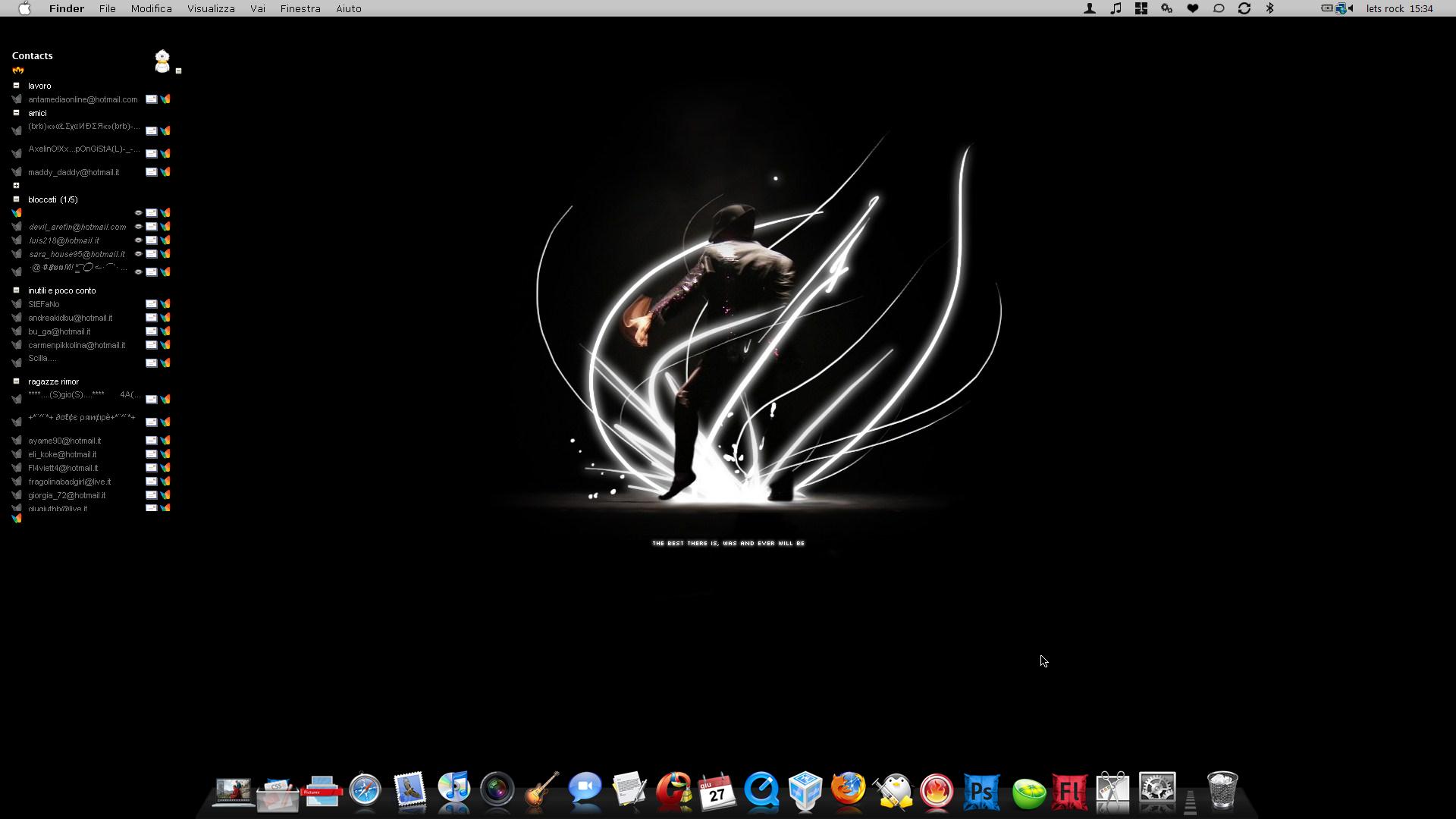Collapse the bloccati (1/5) group
Image resolution: width=1456 pixels, height=819 pixels.
pyautogui.click(x=16, y=199)
